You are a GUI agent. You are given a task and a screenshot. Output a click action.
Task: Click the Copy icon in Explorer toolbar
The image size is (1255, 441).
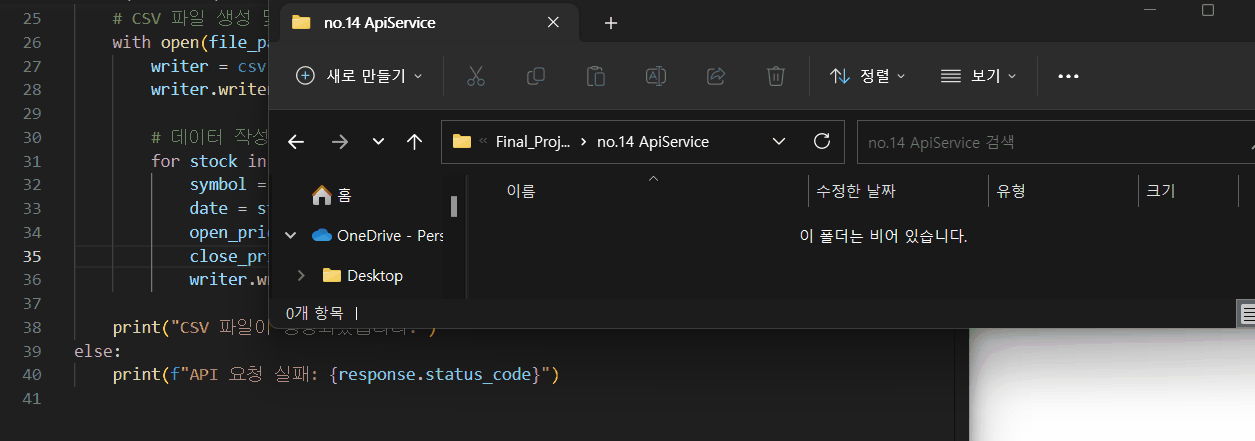click(x=536, y=76)
